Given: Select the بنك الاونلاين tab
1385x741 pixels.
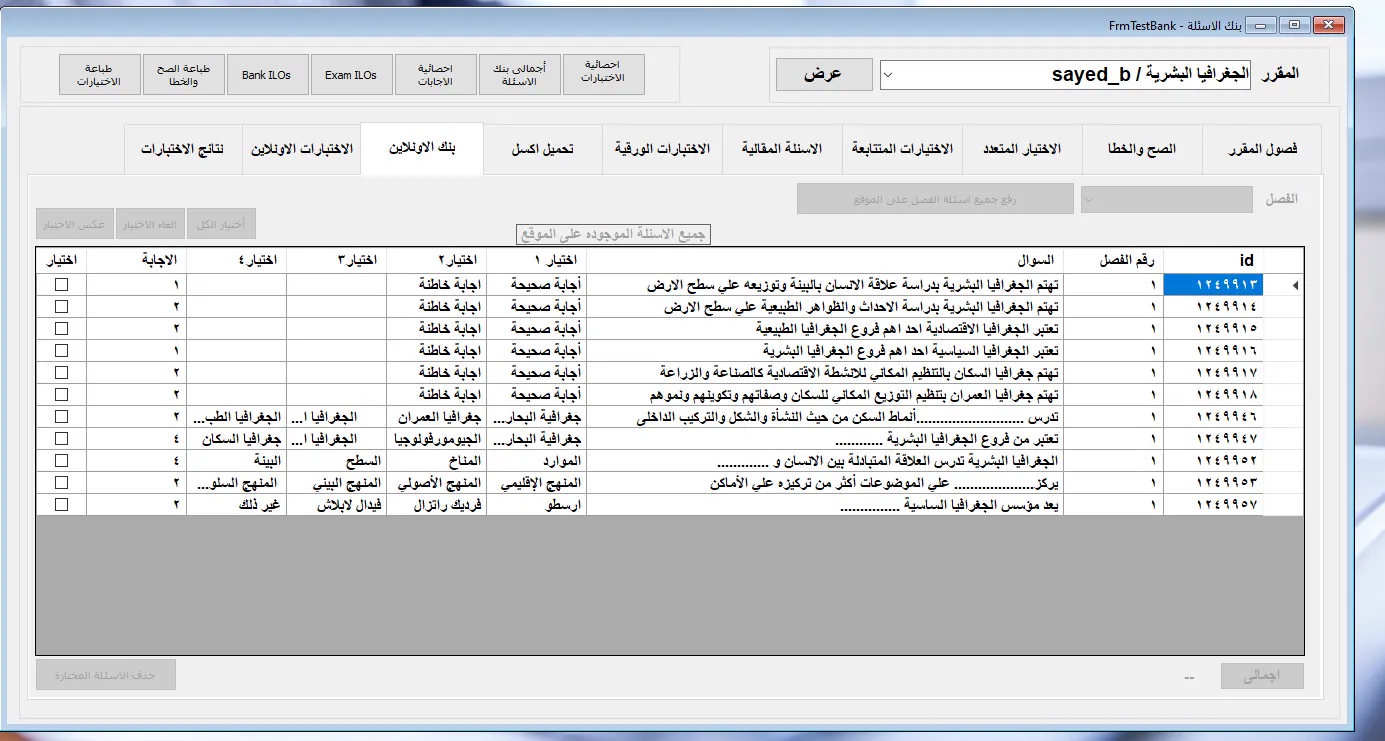Looking at the screenshot, I should [422, 148].
